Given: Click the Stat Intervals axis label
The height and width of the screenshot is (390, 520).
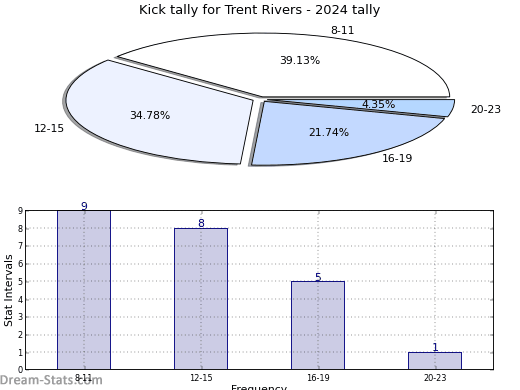Looking at the screenshot, I should 8,290.
